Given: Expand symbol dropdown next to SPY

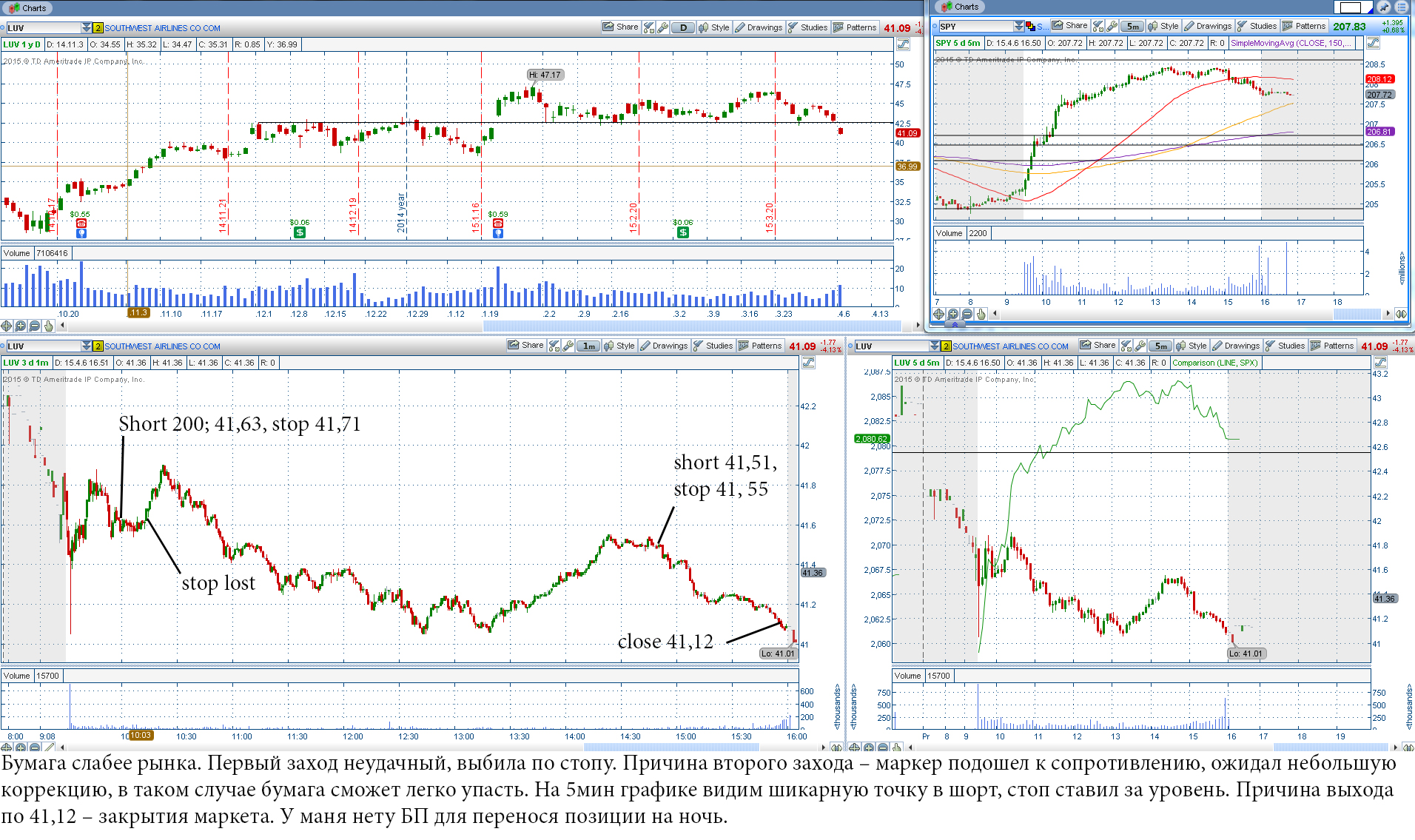Looking at the screenshot, I should click(x=1019, y=27).
